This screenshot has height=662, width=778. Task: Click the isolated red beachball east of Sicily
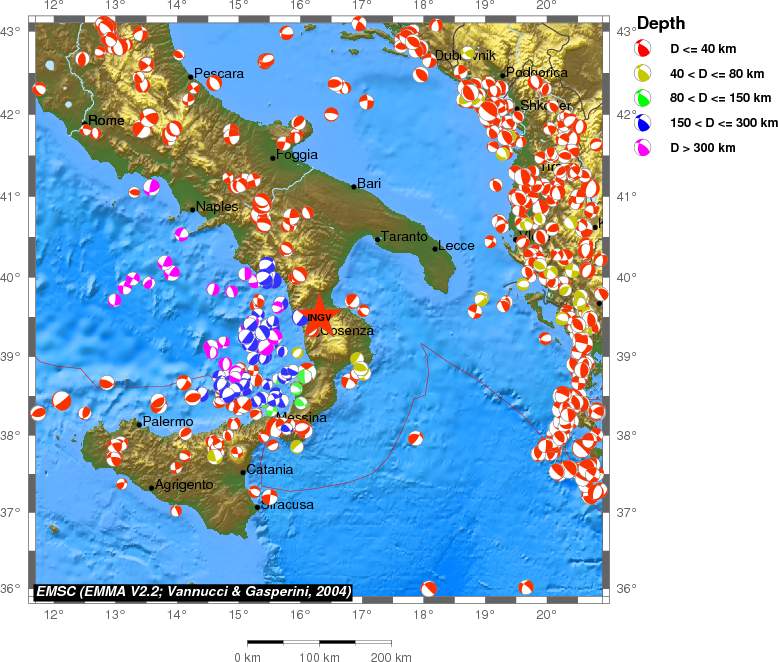coord(415,438)
